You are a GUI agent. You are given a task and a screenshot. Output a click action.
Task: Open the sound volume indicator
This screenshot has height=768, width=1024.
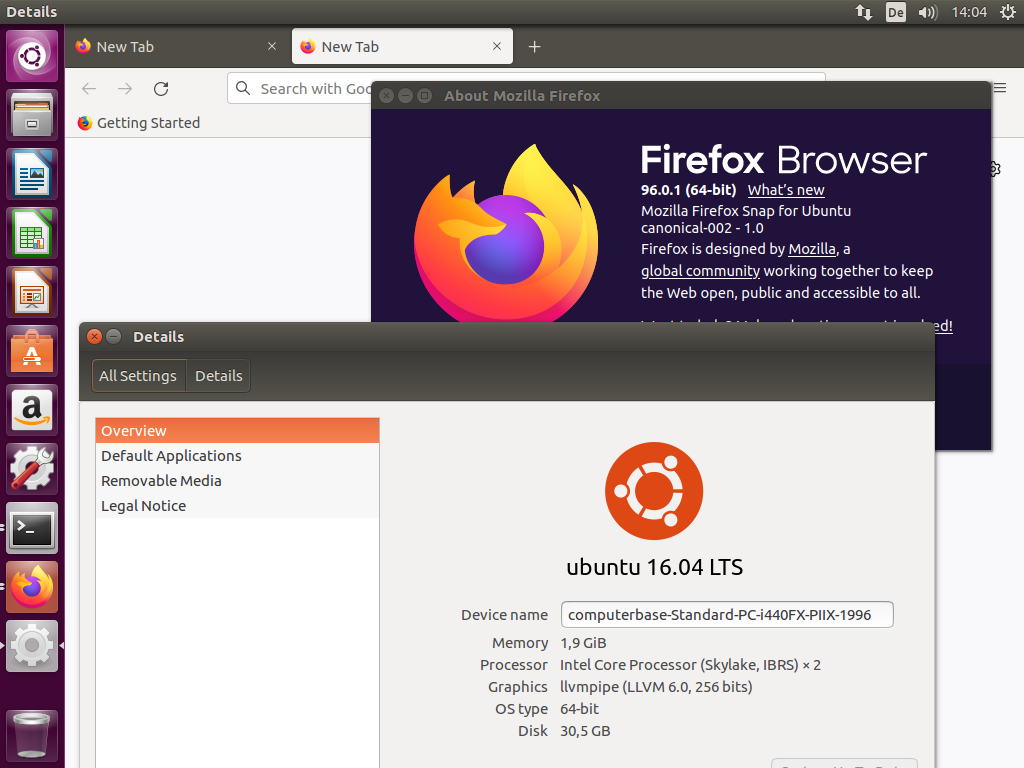click(927, 12)
